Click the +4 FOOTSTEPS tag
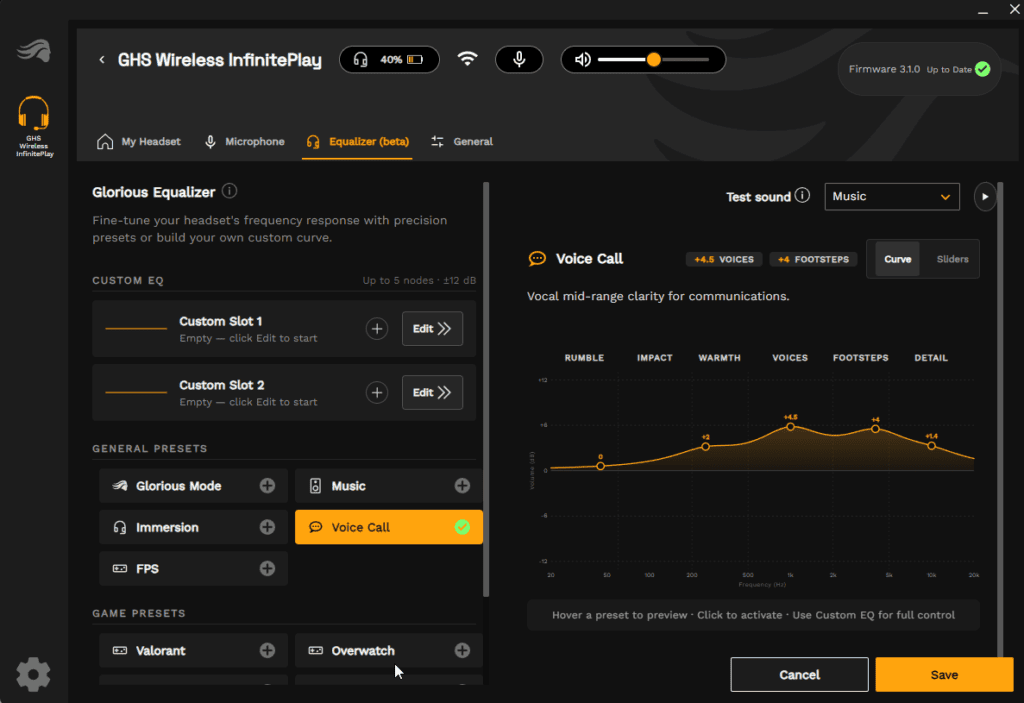Screen dimensions: 1024x703 (x=813, y=259)
